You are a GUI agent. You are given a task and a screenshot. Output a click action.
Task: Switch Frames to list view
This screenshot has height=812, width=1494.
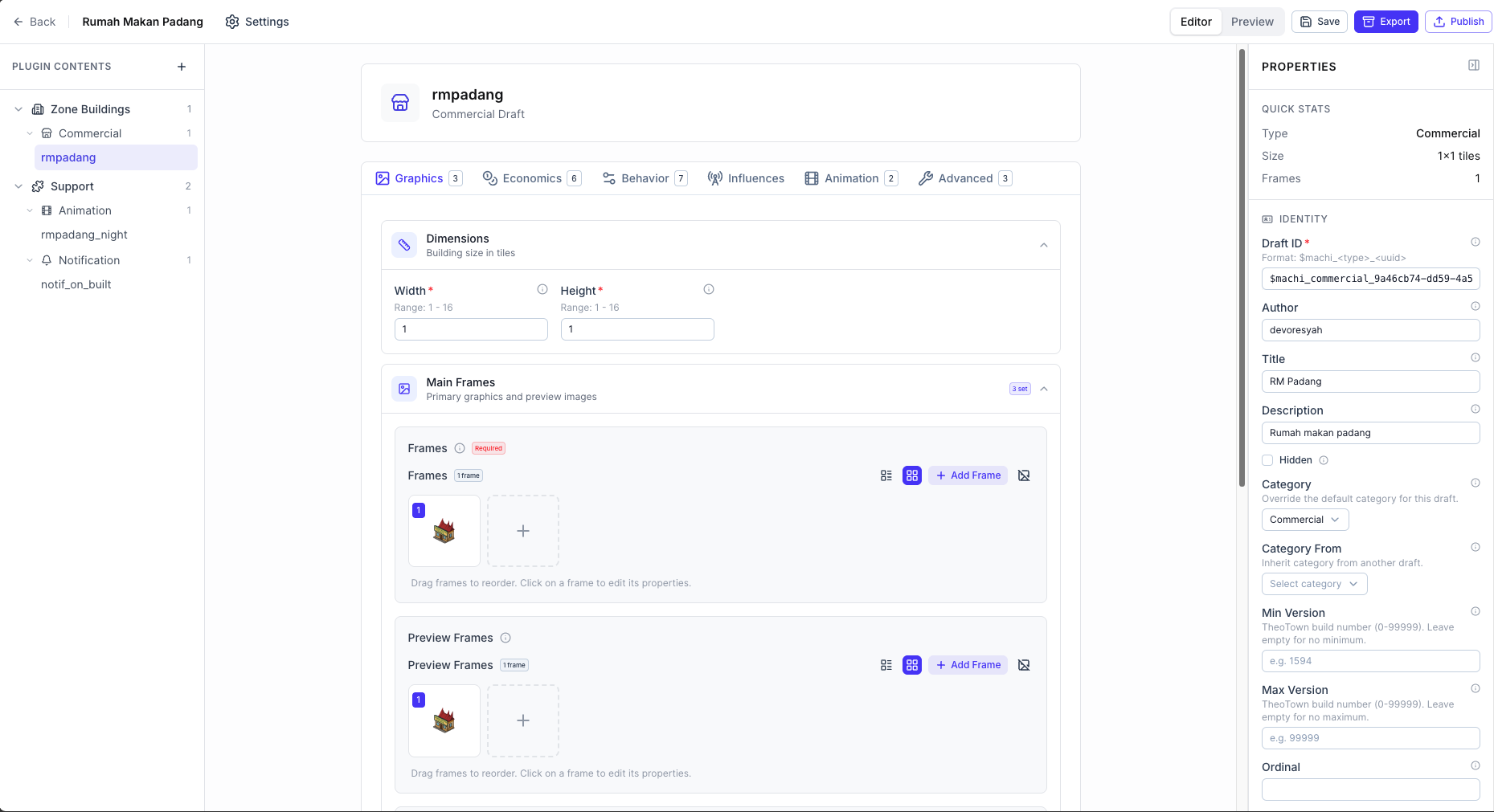coord(886,475)
